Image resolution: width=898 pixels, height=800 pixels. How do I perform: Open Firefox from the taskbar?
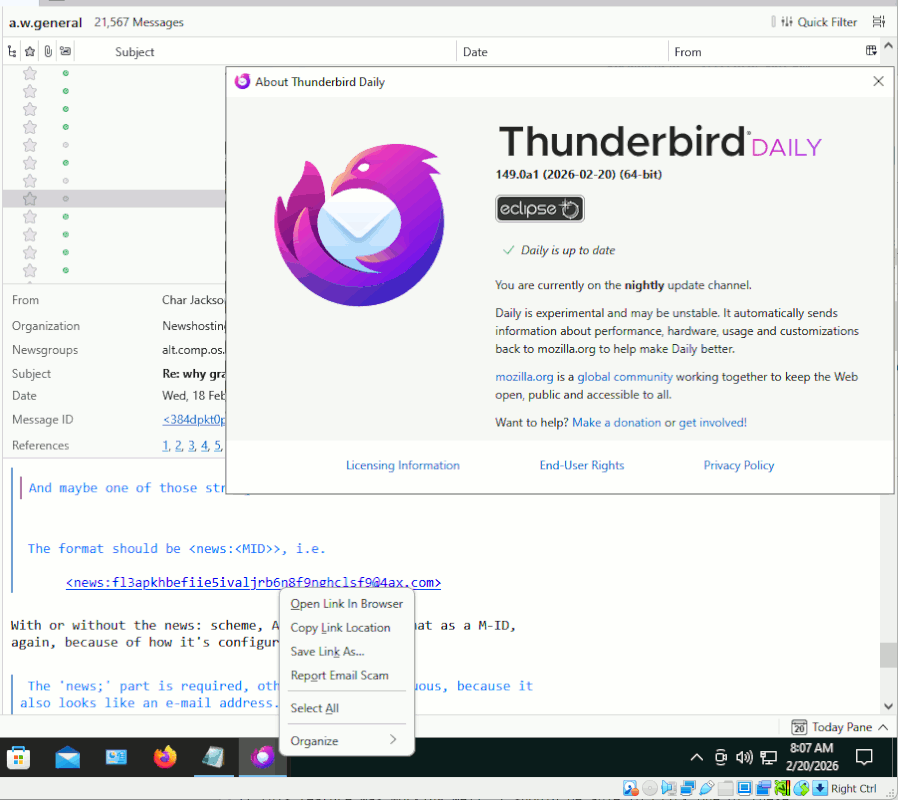(165, 758)
